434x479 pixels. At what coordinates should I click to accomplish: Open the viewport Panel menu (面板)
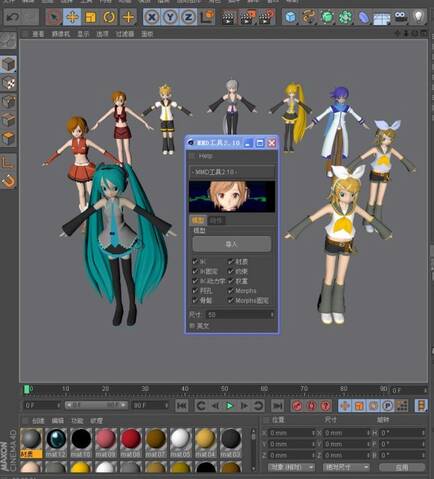(x=147, y=34)
